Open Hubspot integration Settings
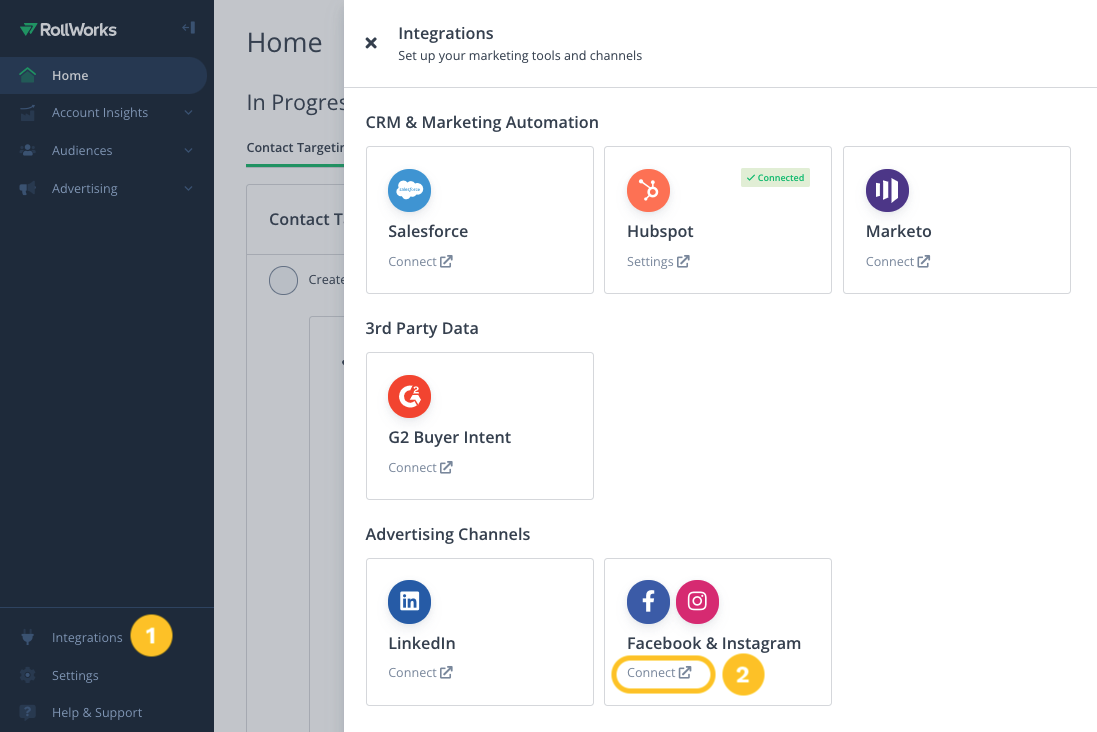This screenshot has height=732, width=1097. [x=651, y=261]
